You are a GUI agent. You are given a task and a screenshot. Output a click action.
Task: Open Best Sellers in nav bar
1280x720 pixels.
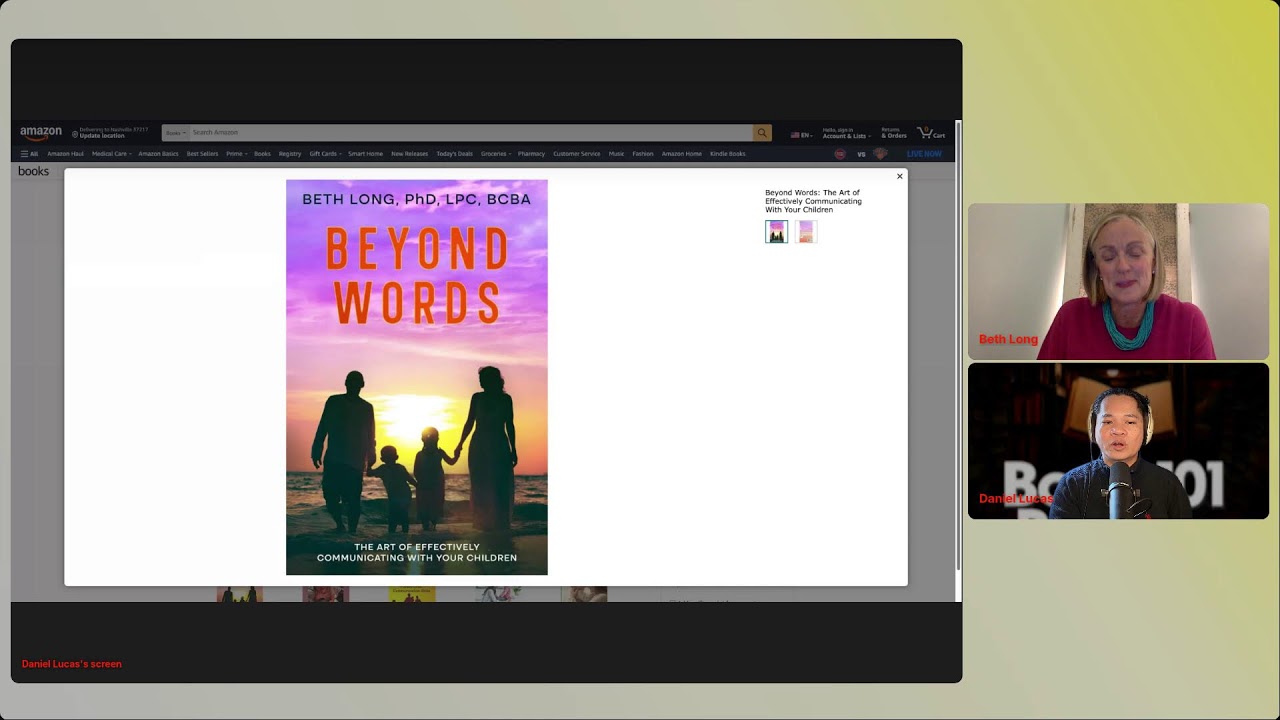click(202, 154)
